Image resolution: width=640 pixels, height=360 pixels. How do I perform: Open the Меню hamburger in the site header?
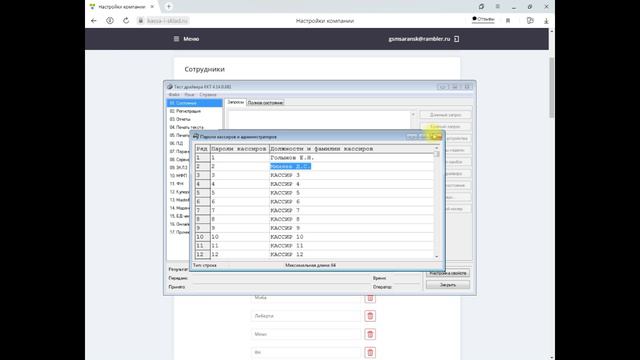(x=186, y=39)
